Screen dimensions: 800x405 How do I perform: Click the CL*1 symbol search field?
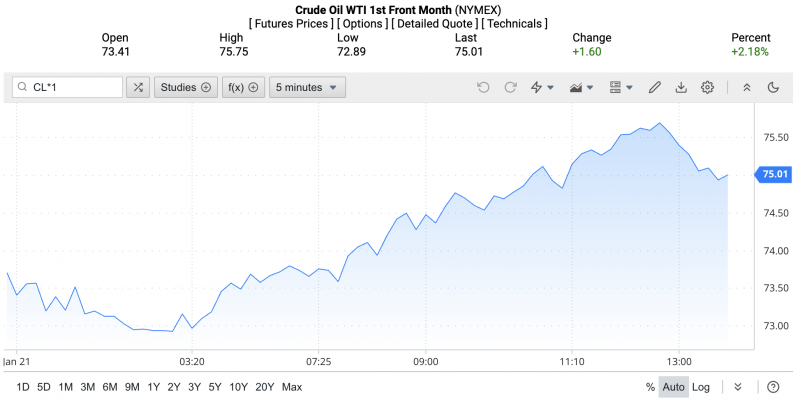[68, 87]
